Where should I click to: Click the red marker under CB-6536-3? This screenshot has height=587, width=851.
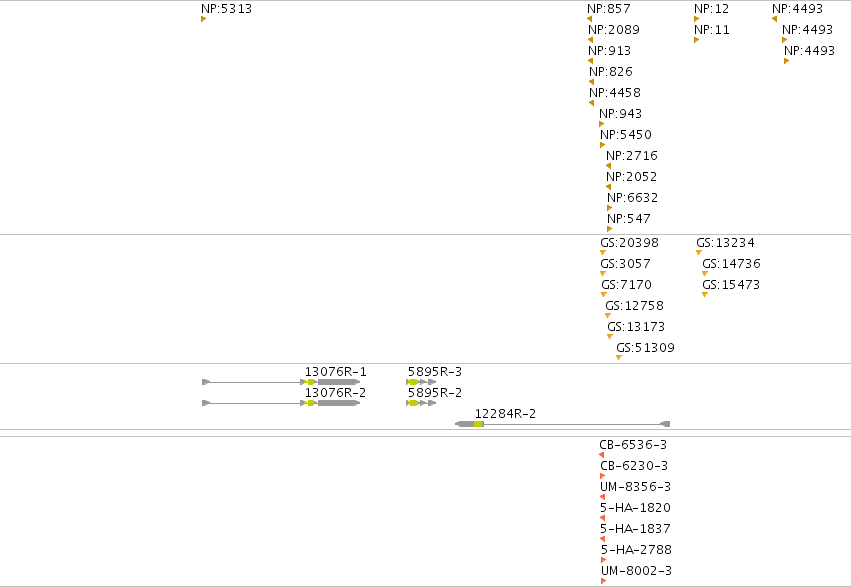coord(602,455)
